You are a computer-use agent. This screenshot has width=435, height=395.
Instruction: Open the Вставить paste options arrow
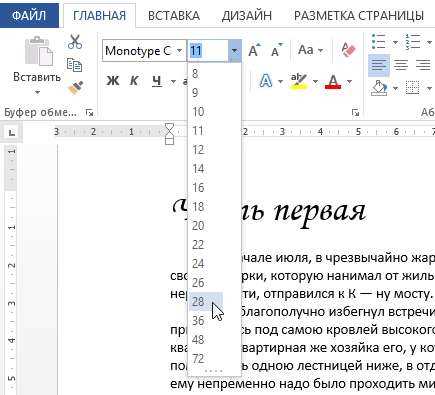(x=37, y=92)
